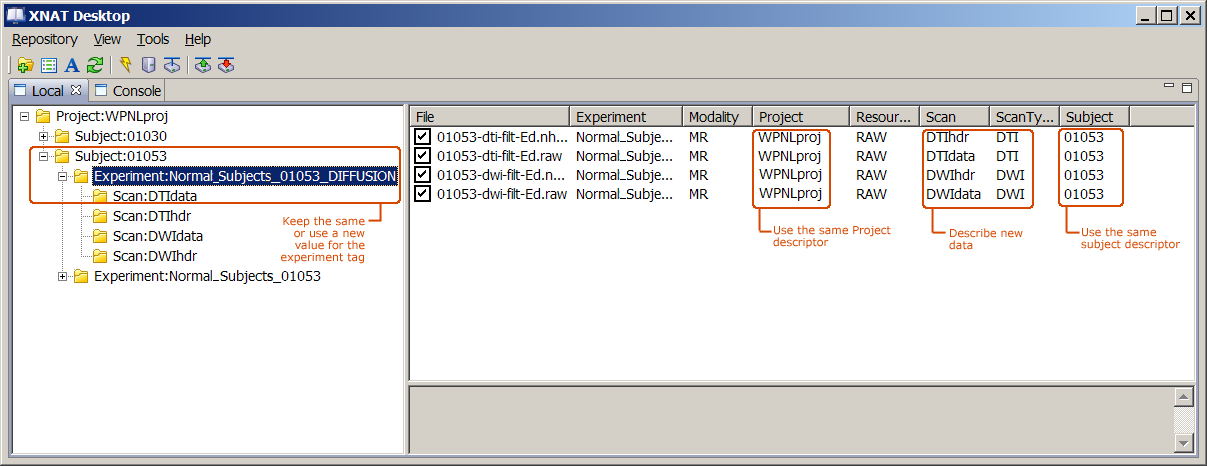The height and width of the screenshot is (466, 1207).
Task: Sort by the Modality column header
Action: coord(714,117)
